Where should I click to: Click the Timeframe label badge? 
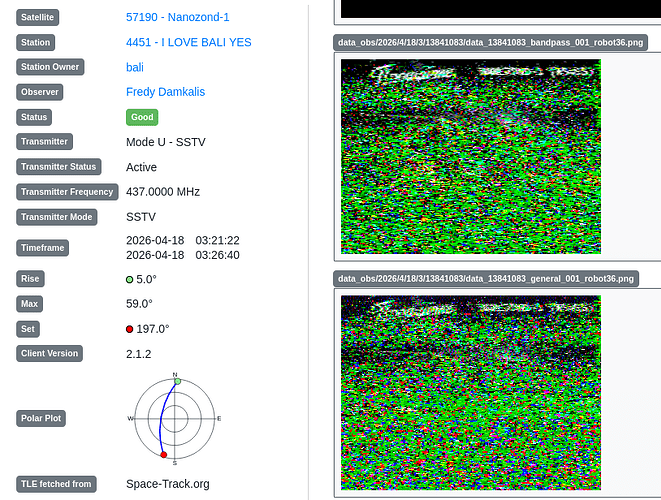point(42,248)
